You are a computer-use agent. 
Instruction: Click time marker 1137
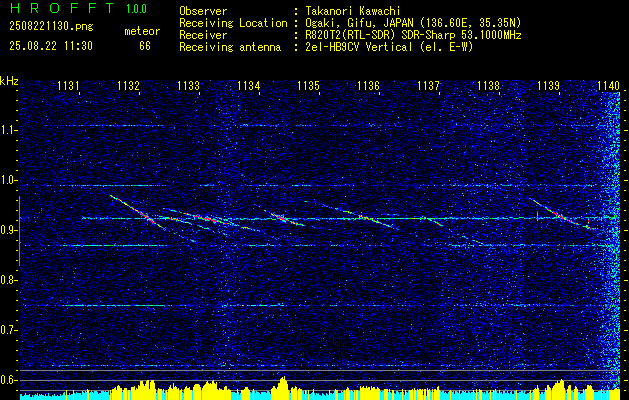pos(428,86)
